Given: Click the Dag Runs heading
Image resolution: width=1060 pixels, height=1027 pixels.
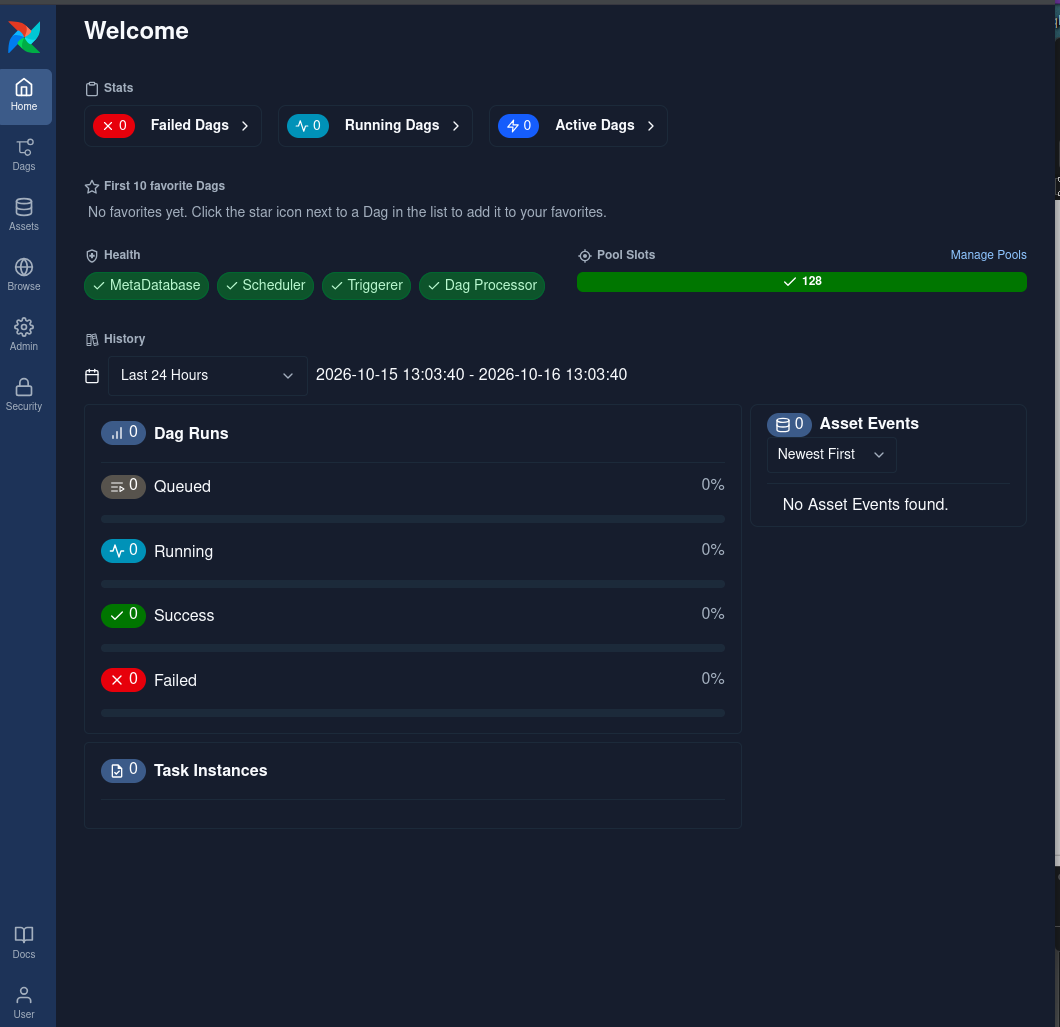Looking at the screenshot, I should tap(191, 433).
